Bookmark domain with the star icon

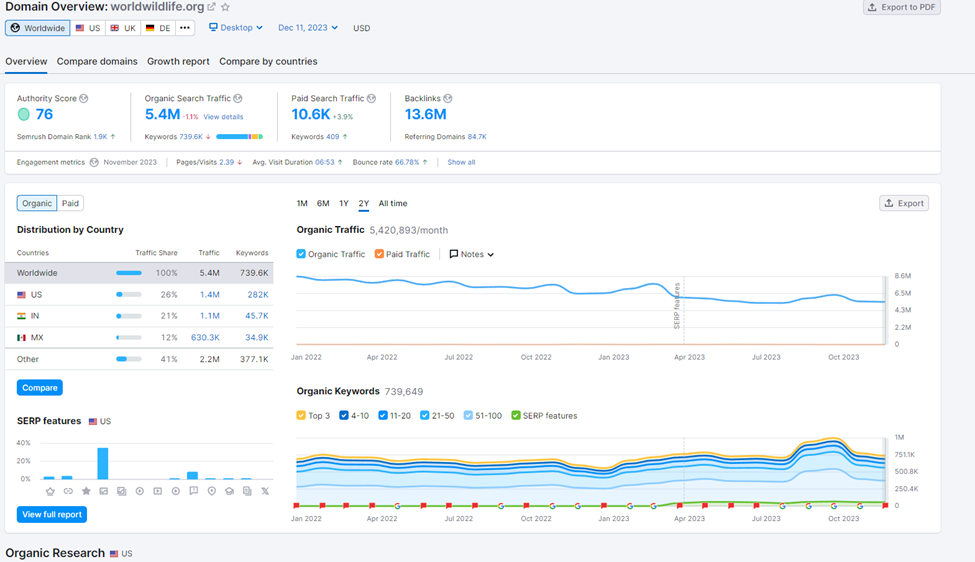point(225,8)
